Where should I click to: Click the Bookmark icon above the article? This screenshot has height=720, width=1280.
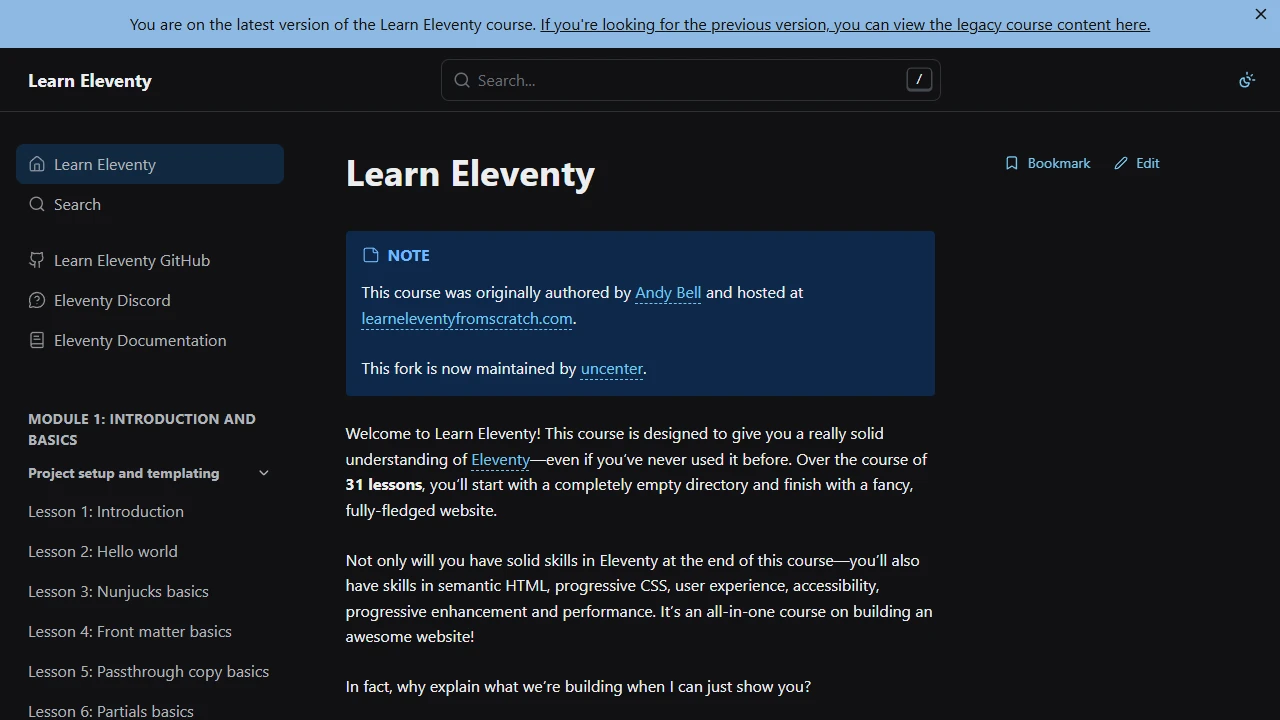pos(1012,162)
